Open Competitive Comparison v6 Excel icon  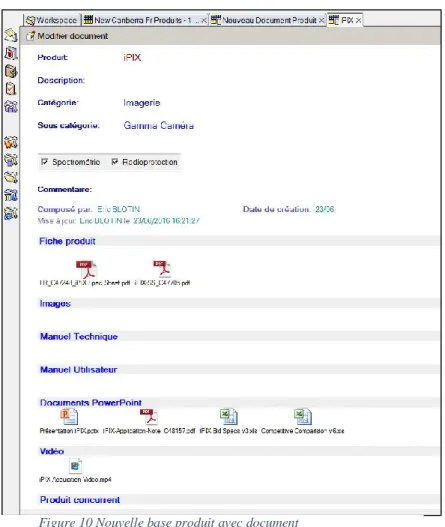pyautogui.click(x=302, y=417)
